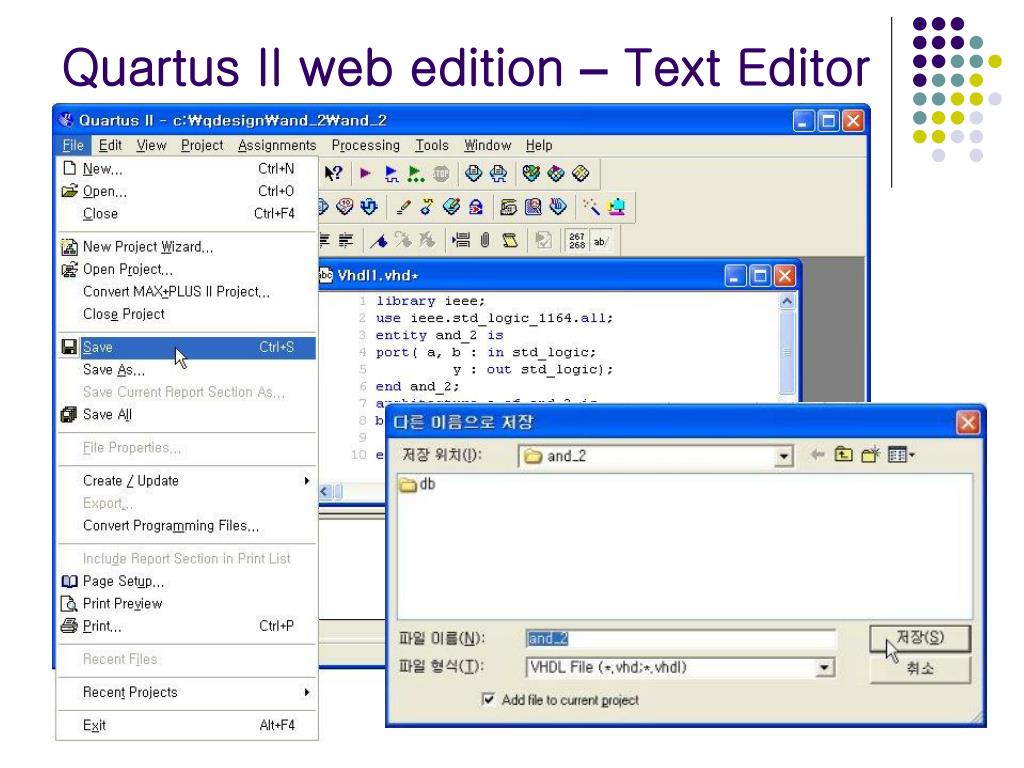The width and height of the screenshot is (1024, 768).
Task: Click the editor horizontal scroll left arrow
Action: click(327, 492)
